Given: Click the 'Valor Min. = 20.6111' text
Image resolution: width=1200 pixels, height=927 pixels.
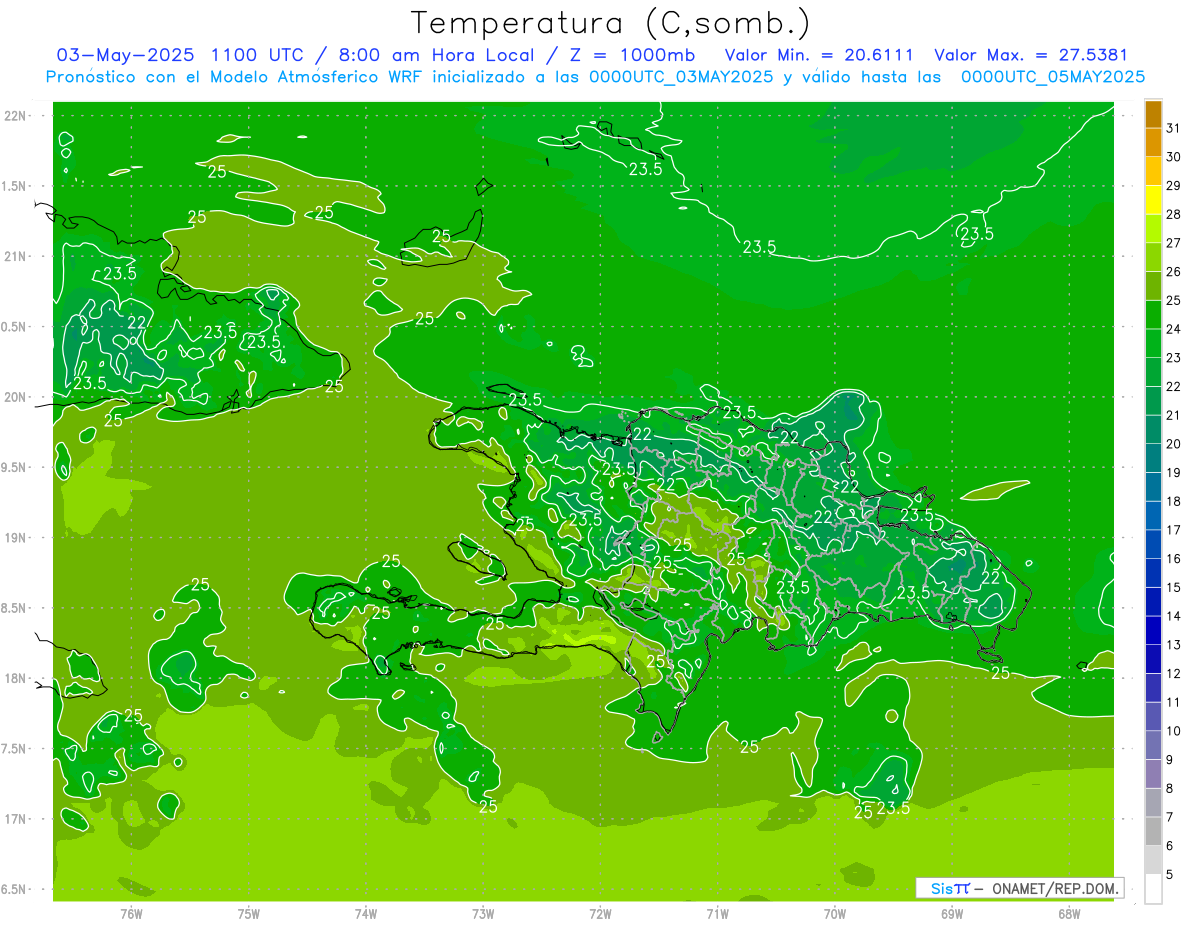Looking at the screenshot, I should tap(817, 55).
